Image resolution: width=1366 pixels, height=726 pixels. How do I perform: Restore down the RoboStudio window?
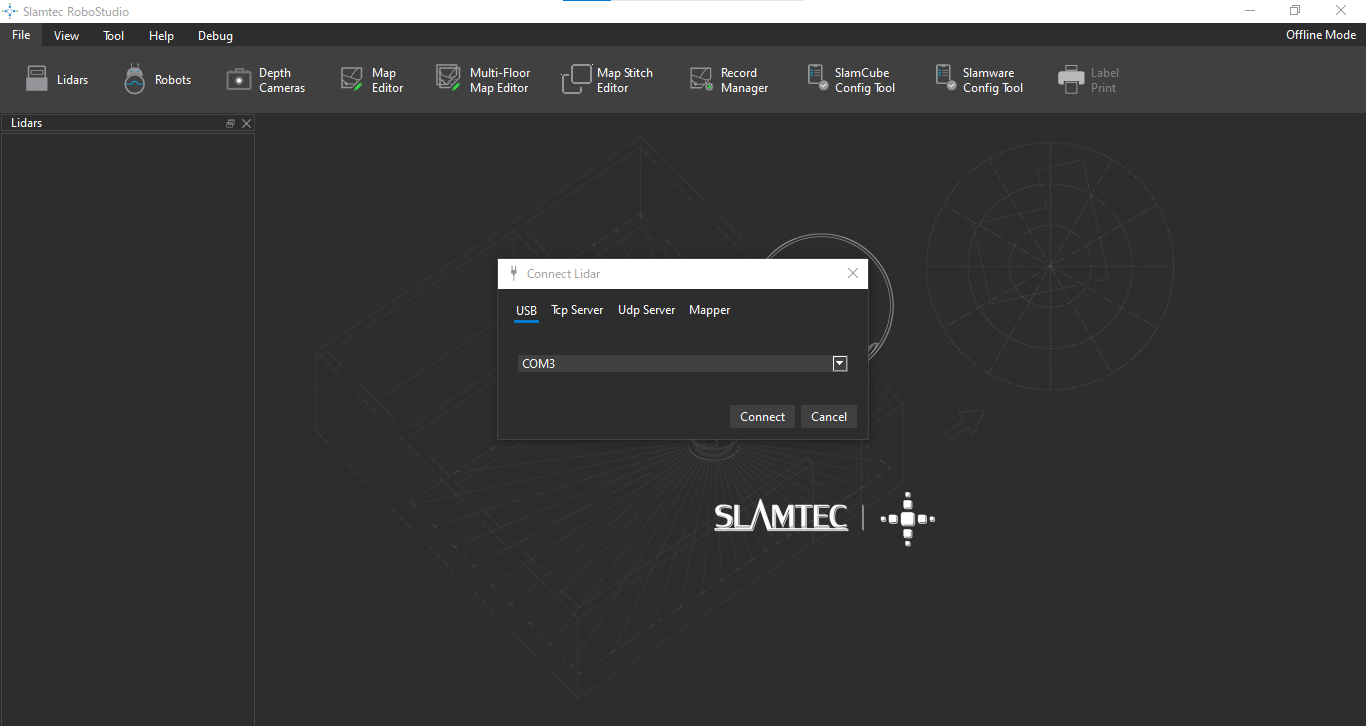pos(1295,11)
